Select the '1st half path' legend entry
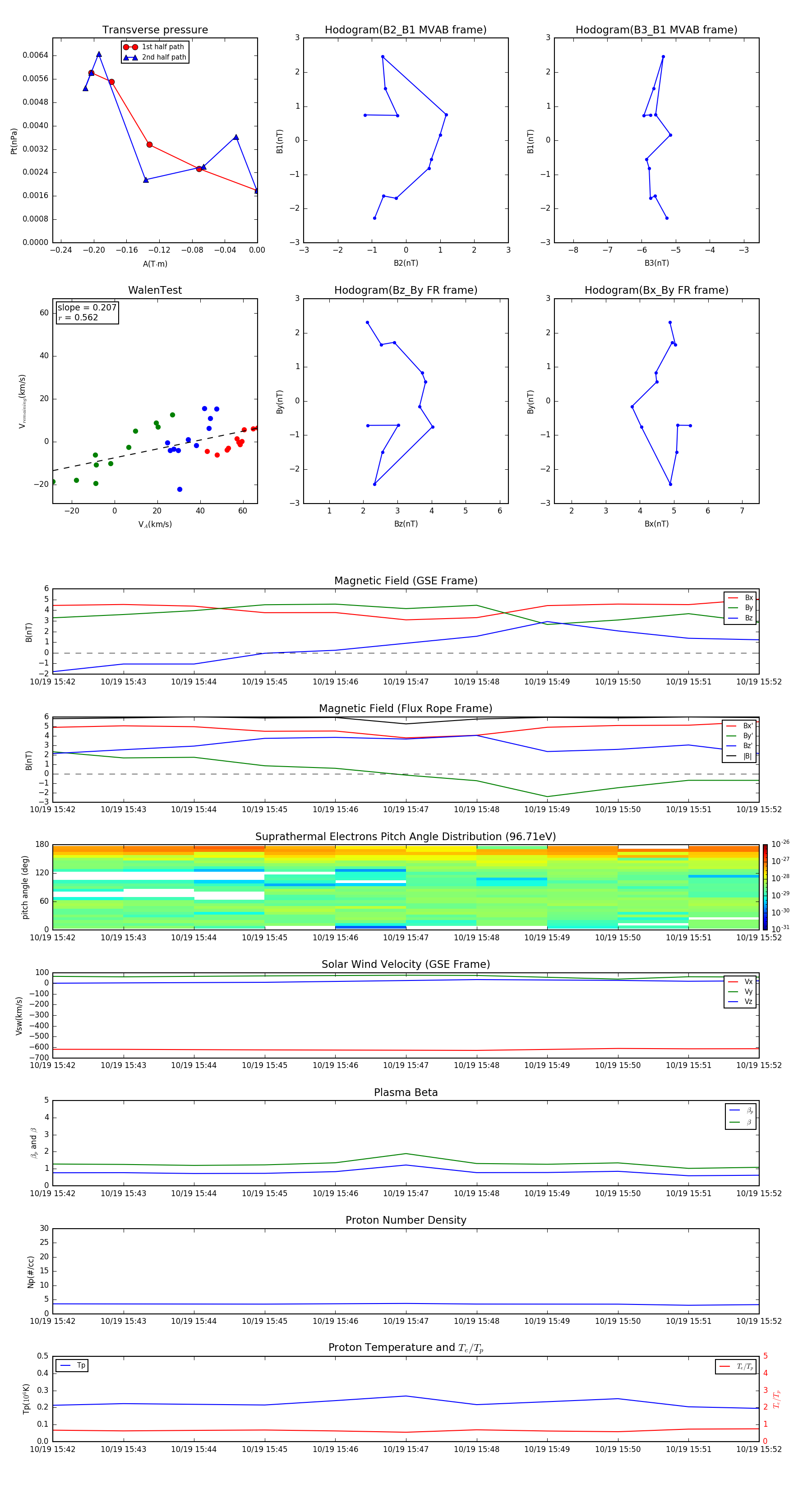The image size is (812, 1489). click(x=154, y=47)
